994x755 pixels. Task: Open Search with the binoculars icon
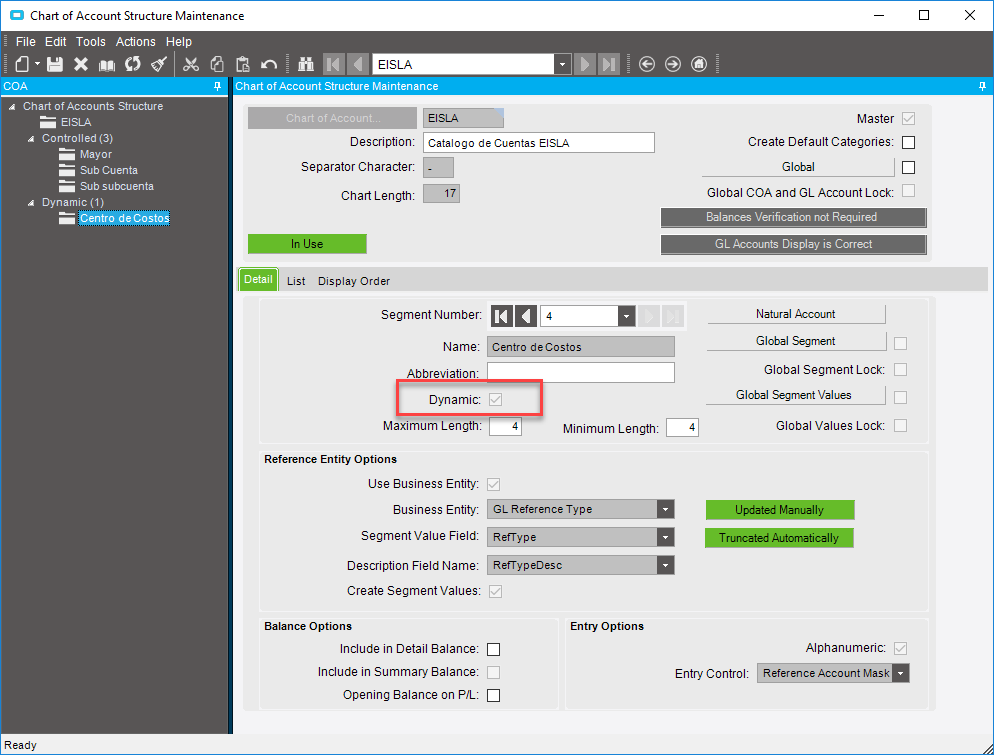tap(306, 64)
